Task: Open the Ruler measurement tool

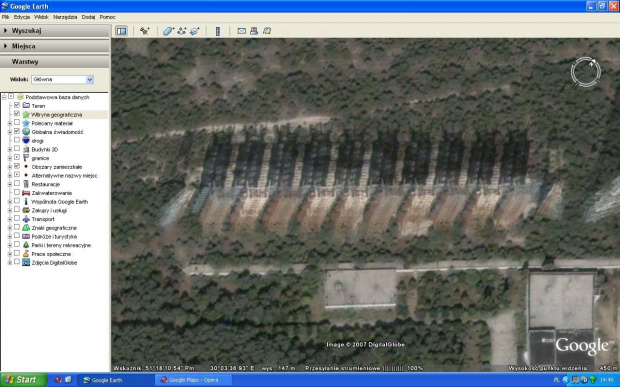Action: [217, 31]
